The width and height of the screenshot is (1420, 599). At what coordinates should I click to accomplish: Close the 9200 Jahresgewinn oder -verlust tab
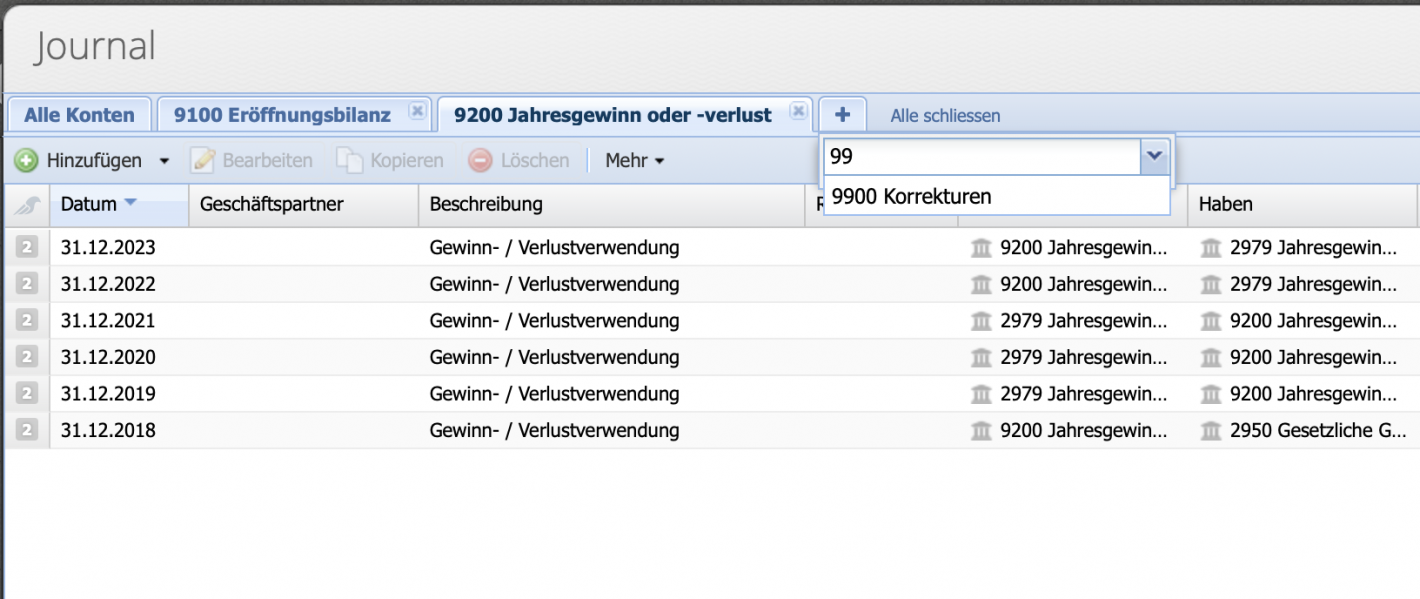coord(798,112)
